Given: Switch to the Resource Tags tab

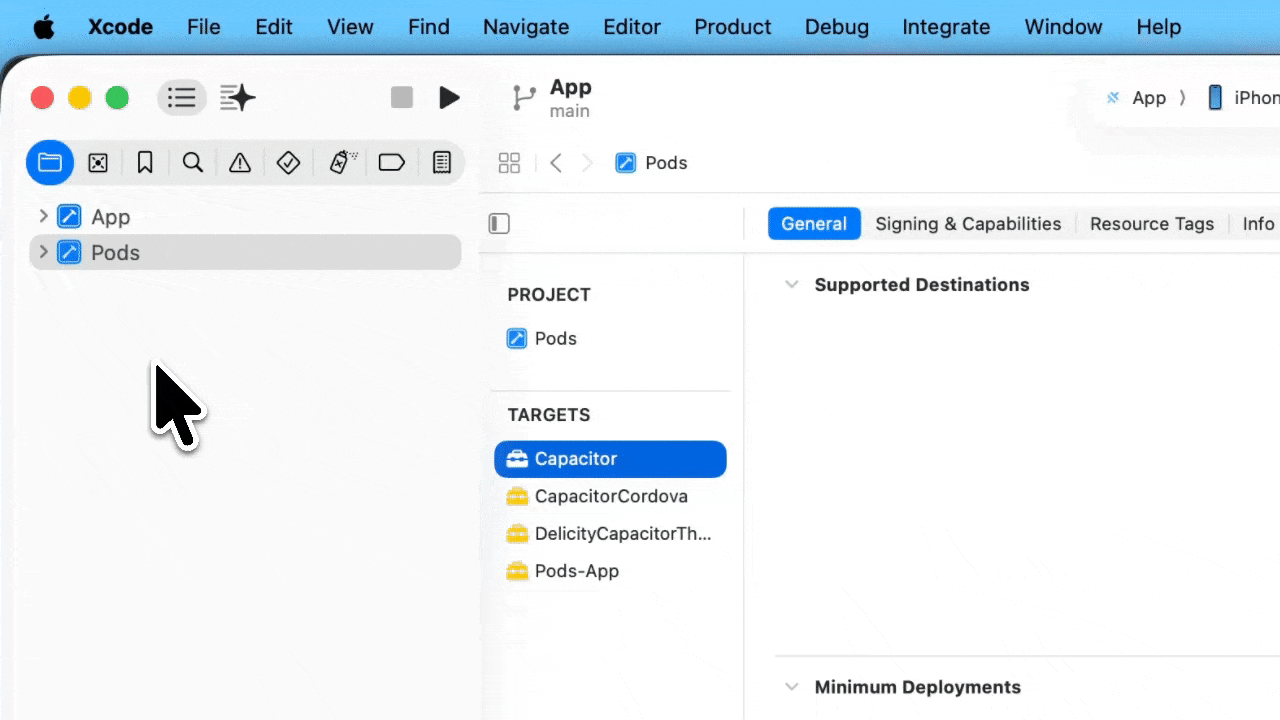Looking at the screenshot, I should (1152, 224).
